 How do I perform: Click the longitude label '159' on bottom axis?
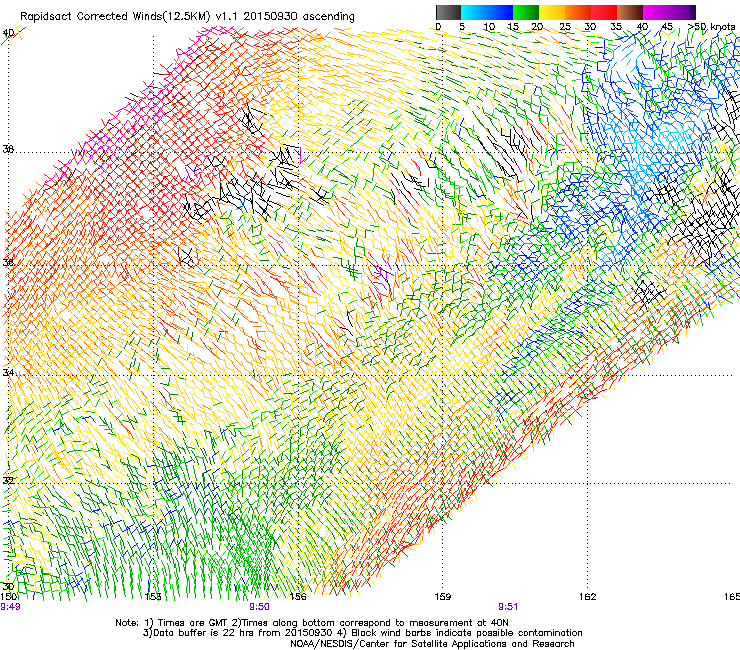(442, 597)
